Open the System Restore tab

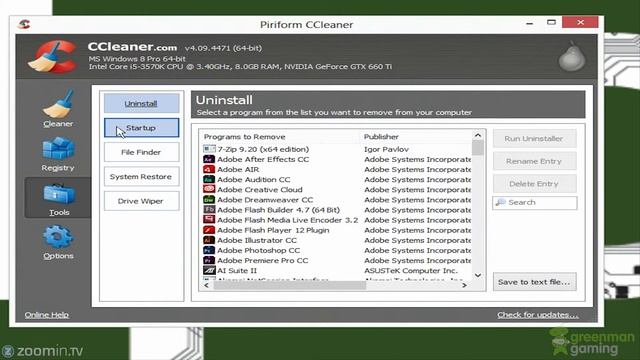[x=141, y=177]
